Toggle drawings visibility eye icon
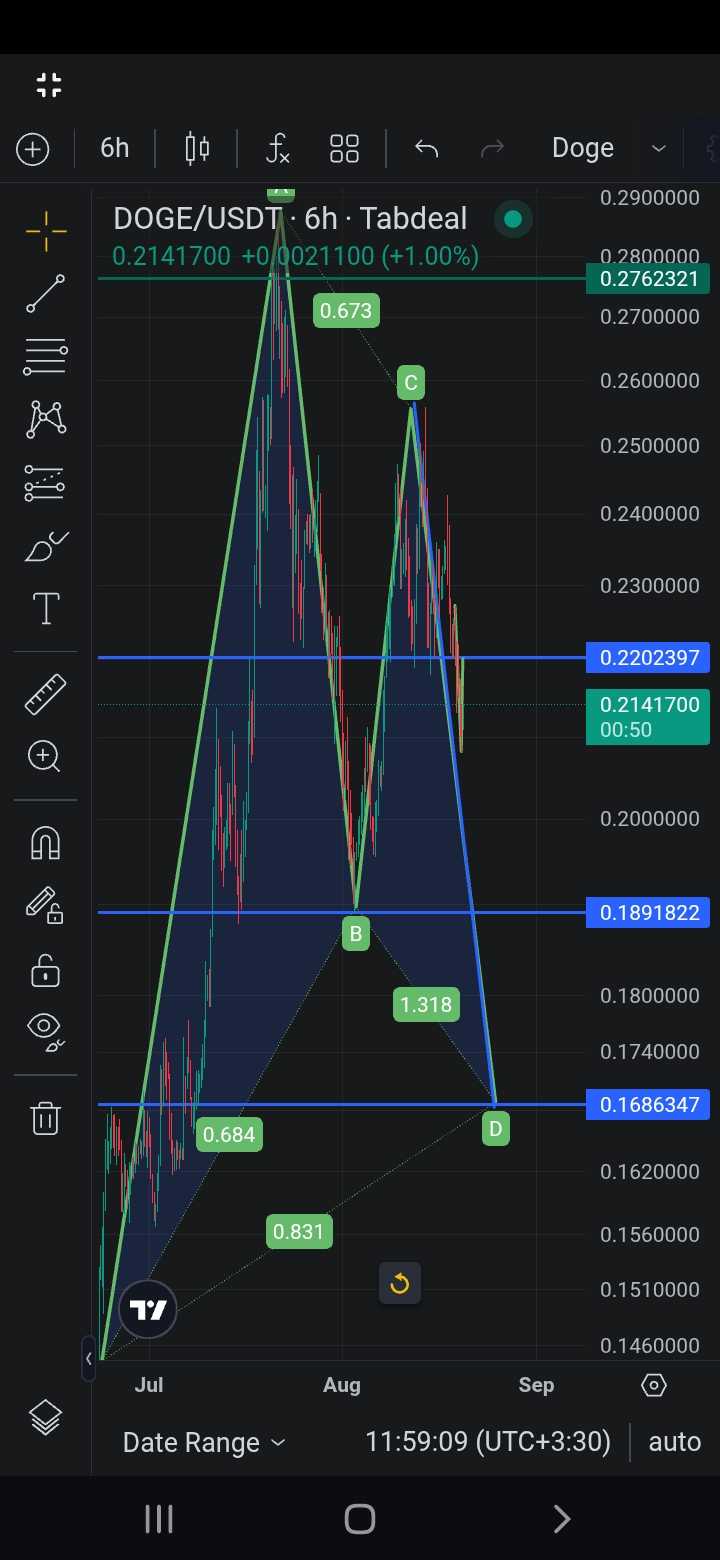 point(46,1029)
